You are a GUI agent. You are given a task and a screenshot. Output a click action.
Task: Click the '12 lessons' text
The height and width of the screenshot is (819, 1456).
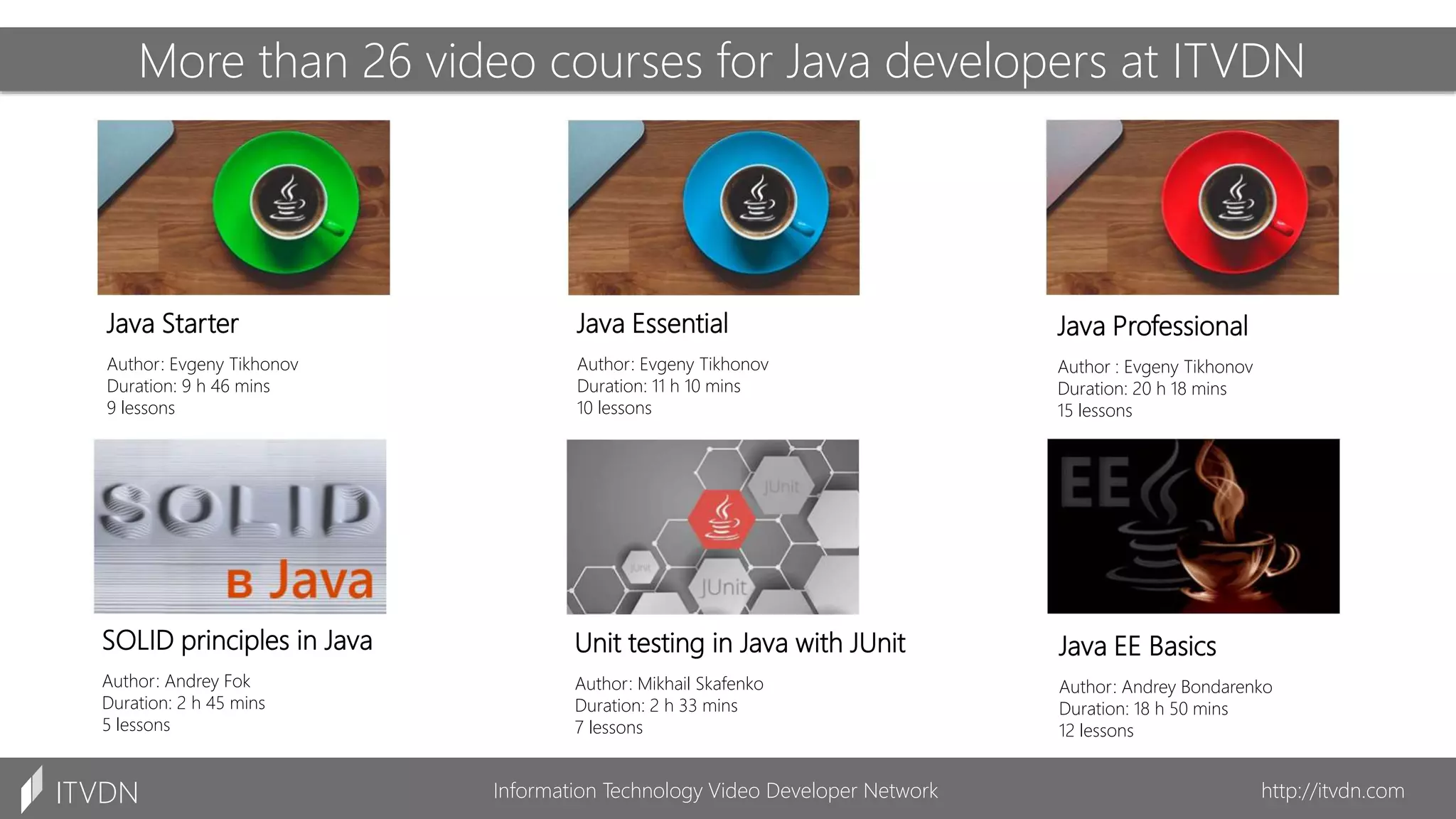tap(1096, 731)
